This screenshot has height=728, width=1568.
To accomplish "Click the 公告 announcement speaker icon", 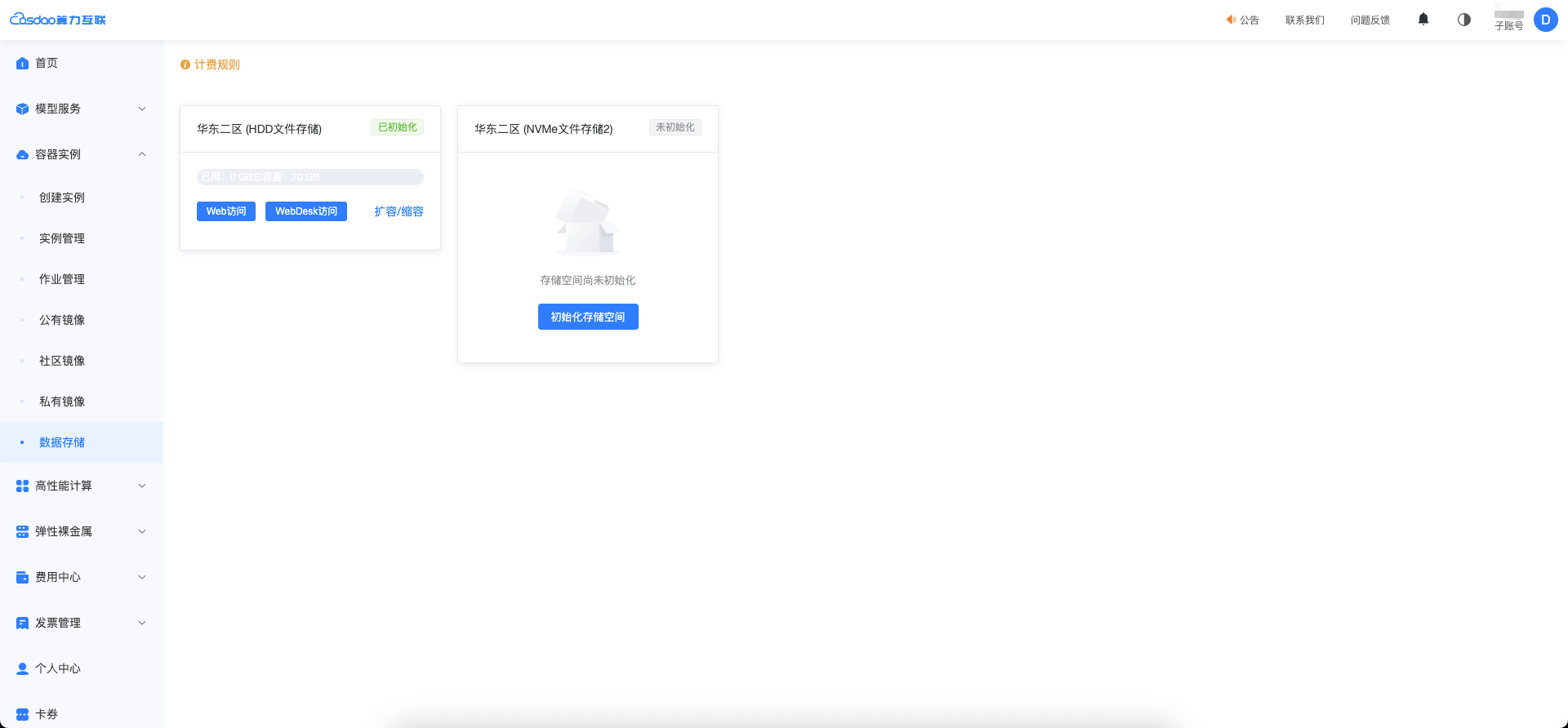I will (1231, 20).
